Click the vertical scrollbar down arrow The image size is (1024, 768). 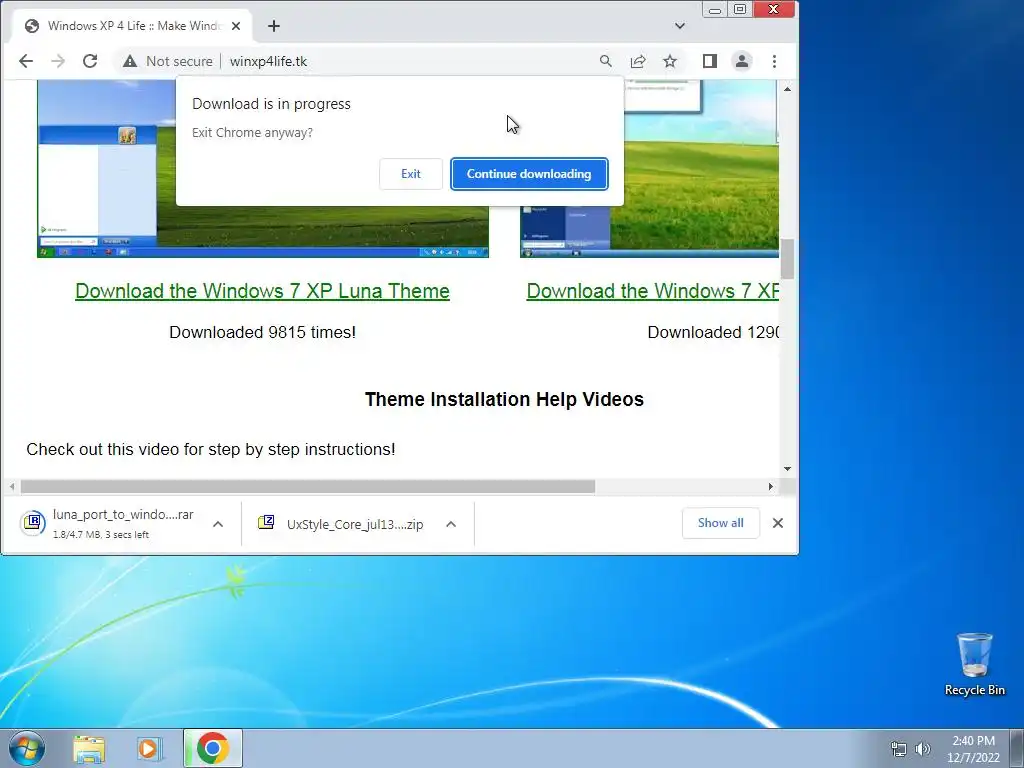point(788,468)
